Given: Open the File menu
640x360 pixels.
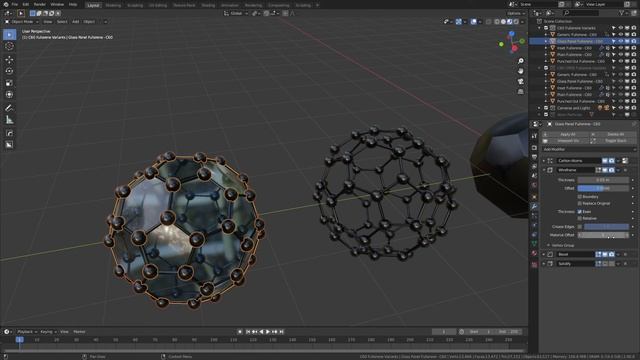Looking at the screenshot, I should tap(15, 4).
